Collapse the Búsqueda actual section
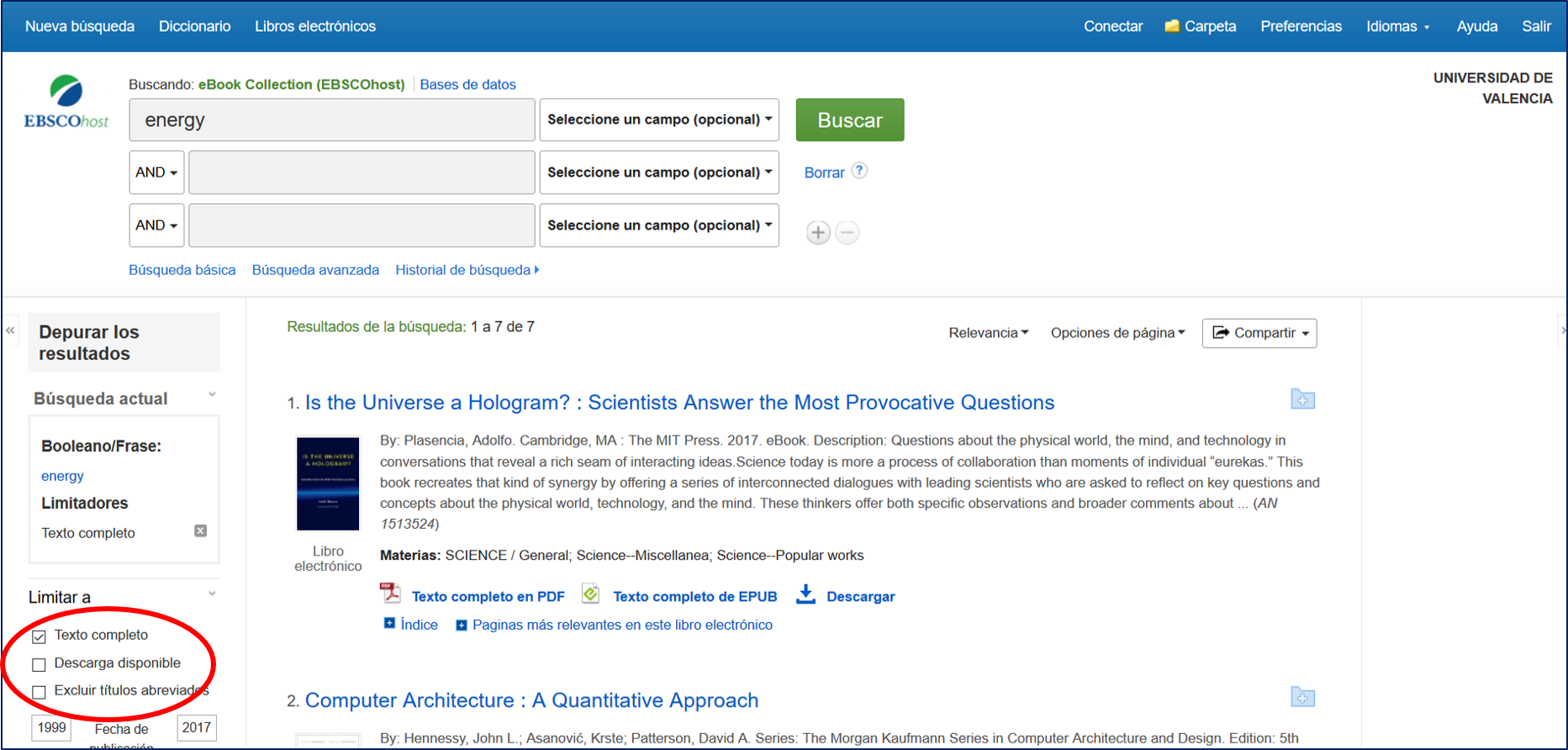 point(212,394)
